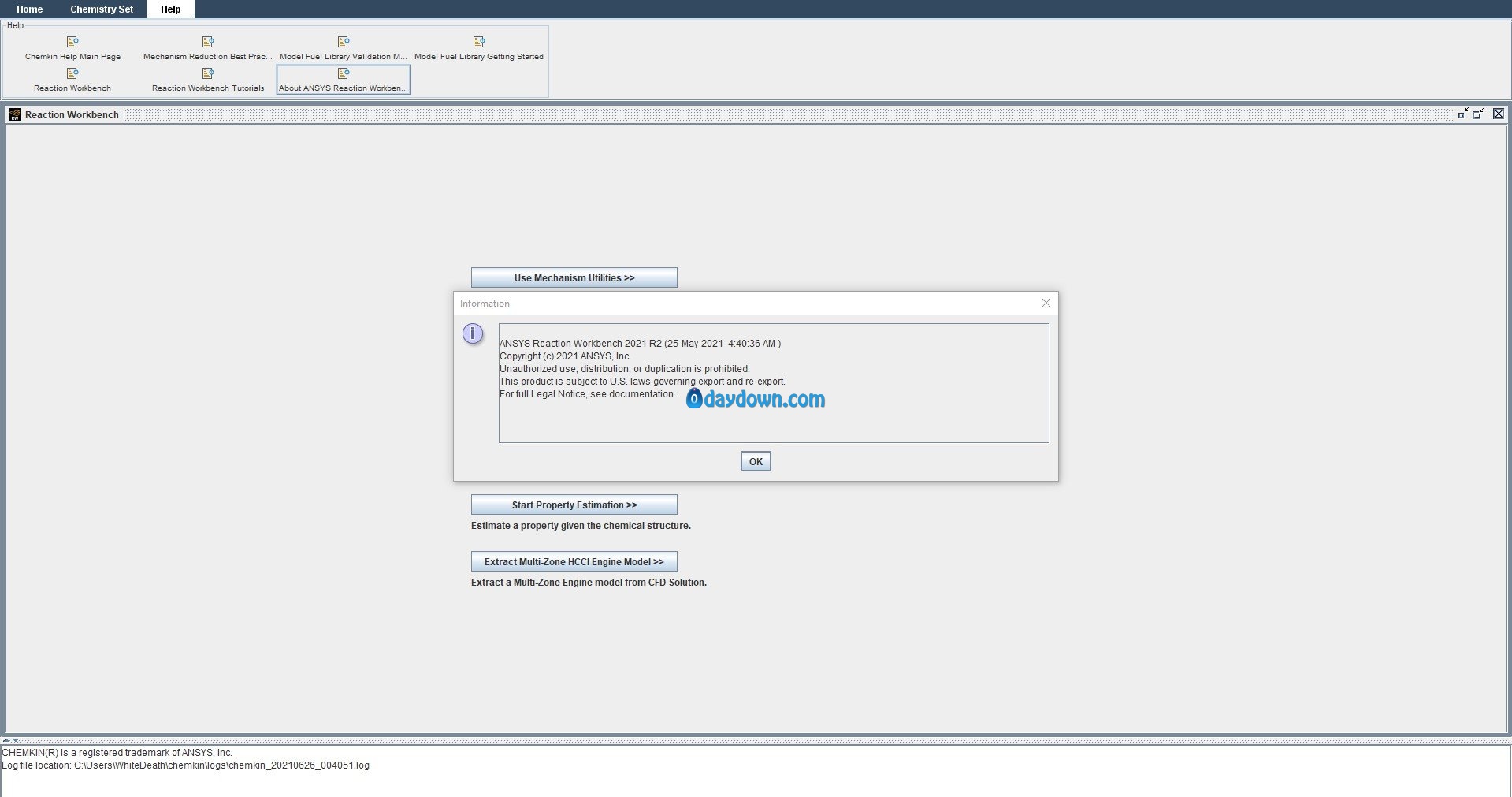Close the Information dialog with X
Screen dimensions: 1512x797
(1046, 303)
